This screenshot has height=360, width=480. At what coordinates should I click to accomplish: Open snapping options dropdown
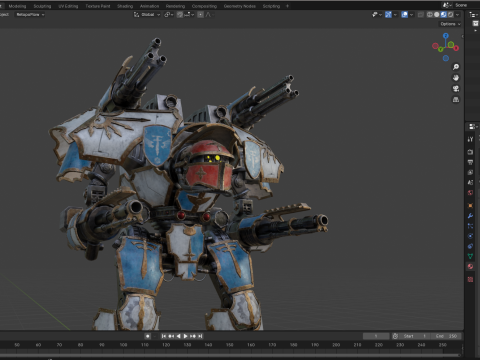tap(189, 15)
